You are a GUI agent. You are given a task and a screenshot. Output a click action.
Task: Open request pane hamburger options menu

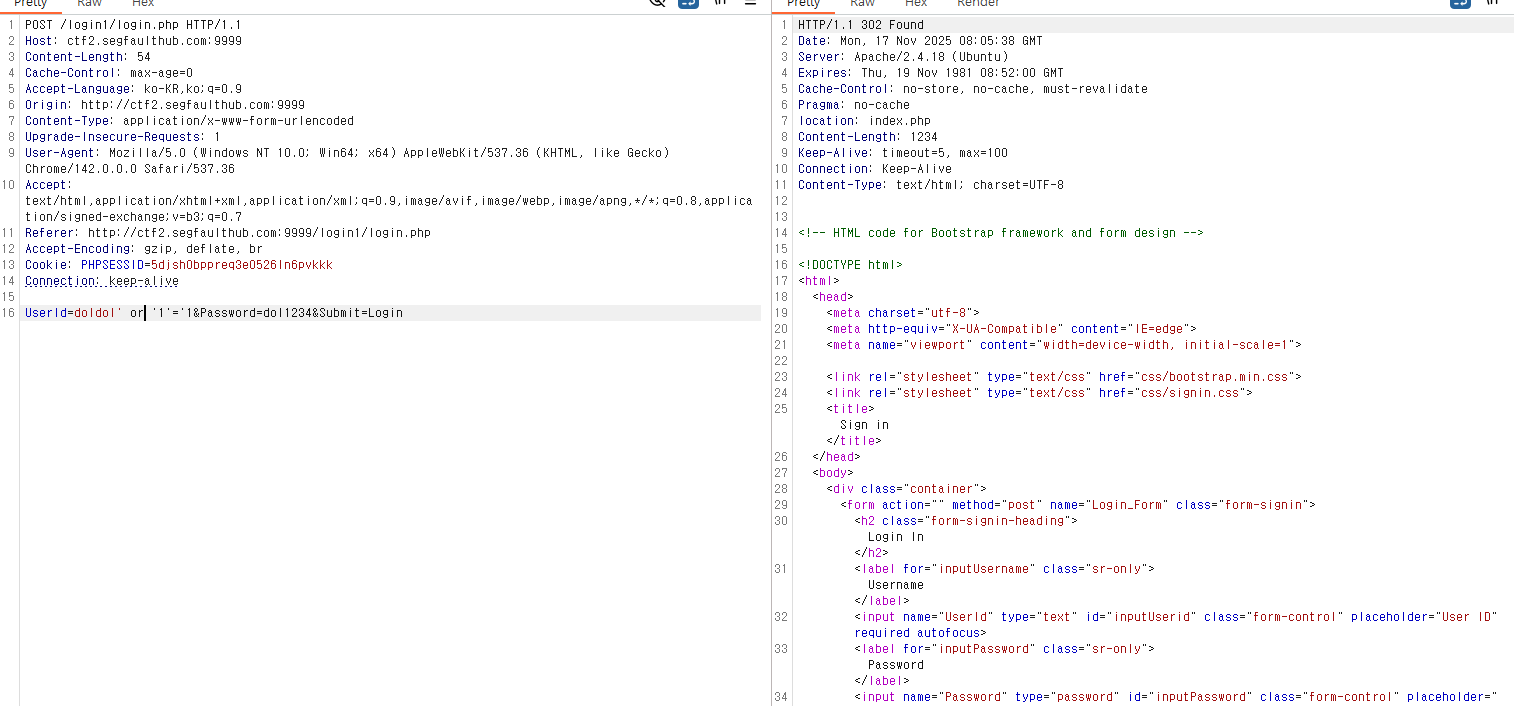pos(750,3)
